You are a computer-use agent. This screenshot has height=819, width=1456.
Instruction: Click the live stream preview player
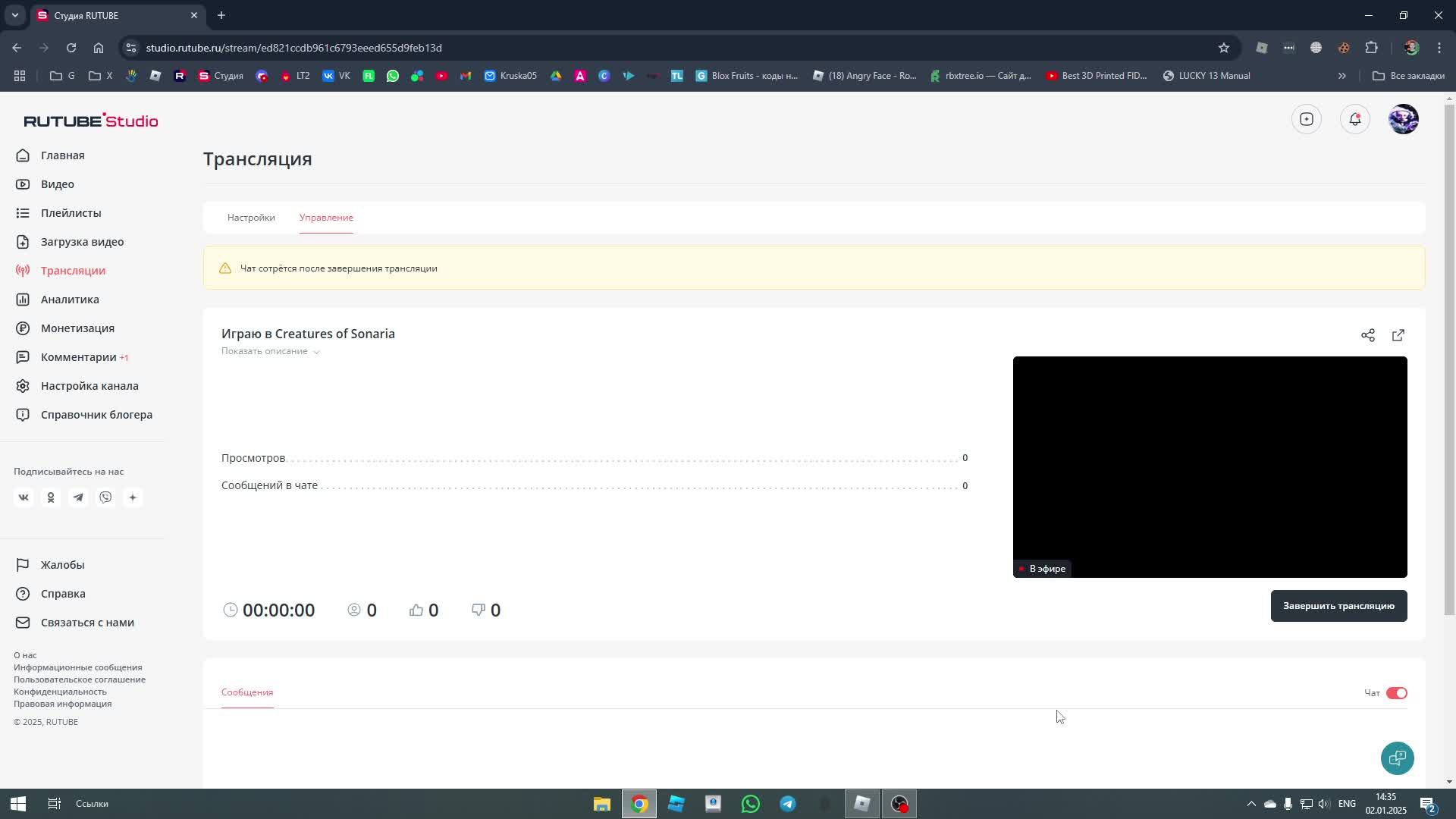coord(1210,466)
